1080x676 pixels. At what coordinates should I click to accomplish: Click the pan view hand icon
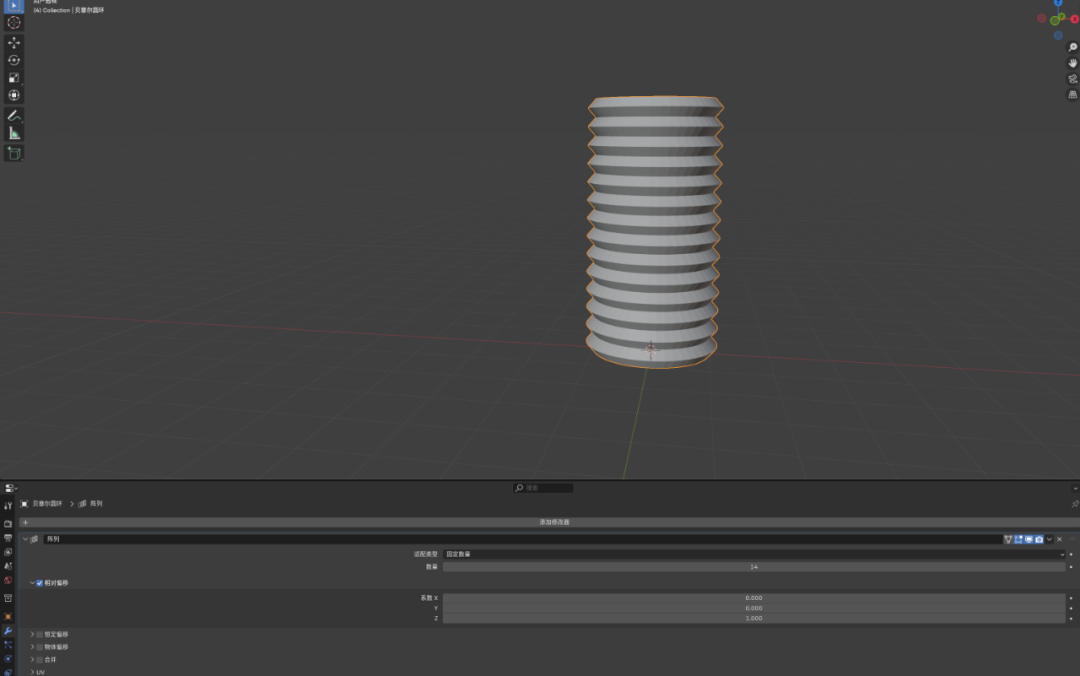pyautogui.click(x=1072, y=63)
